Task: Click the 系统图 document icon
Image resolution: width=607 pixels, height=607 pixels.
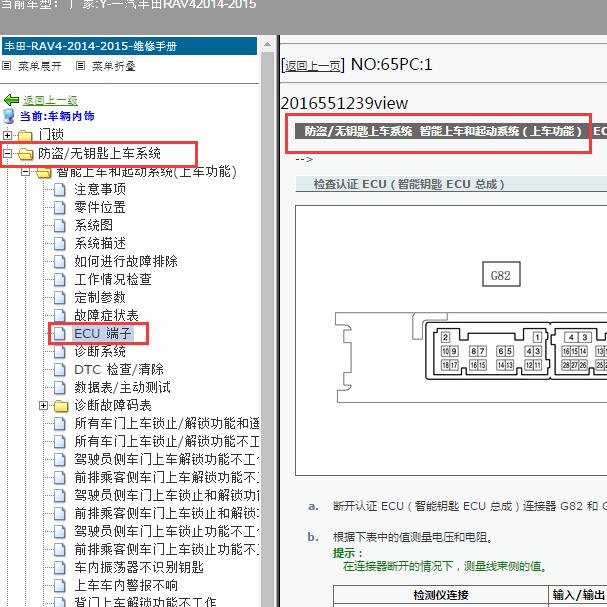Action: click(59, 225)
